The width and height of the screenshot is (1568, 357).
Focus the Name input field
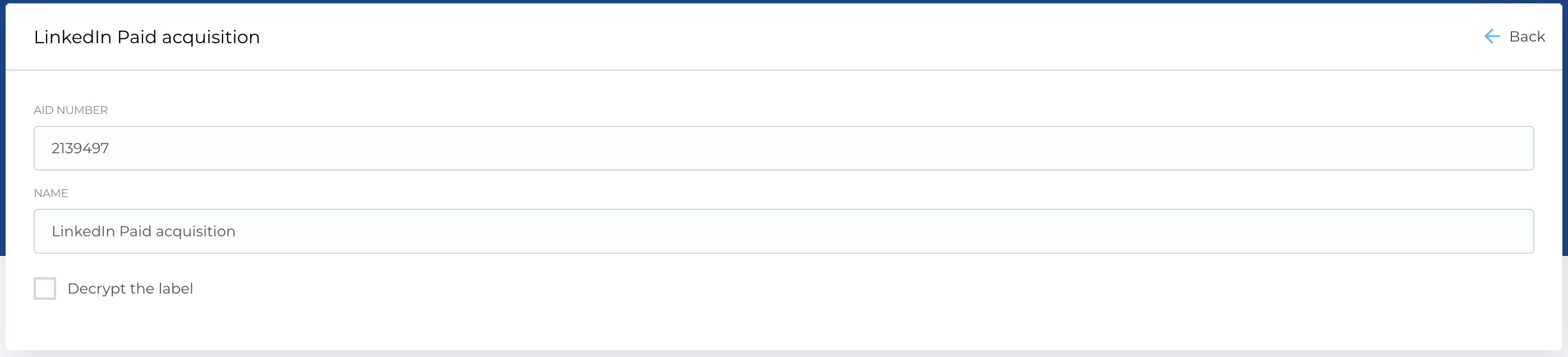783,231
